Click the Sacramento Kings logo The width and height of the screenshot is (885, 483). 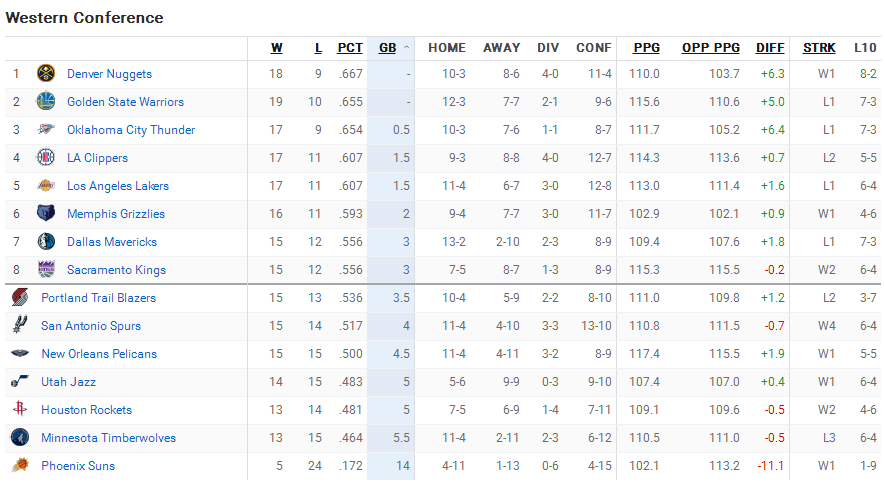46,270
